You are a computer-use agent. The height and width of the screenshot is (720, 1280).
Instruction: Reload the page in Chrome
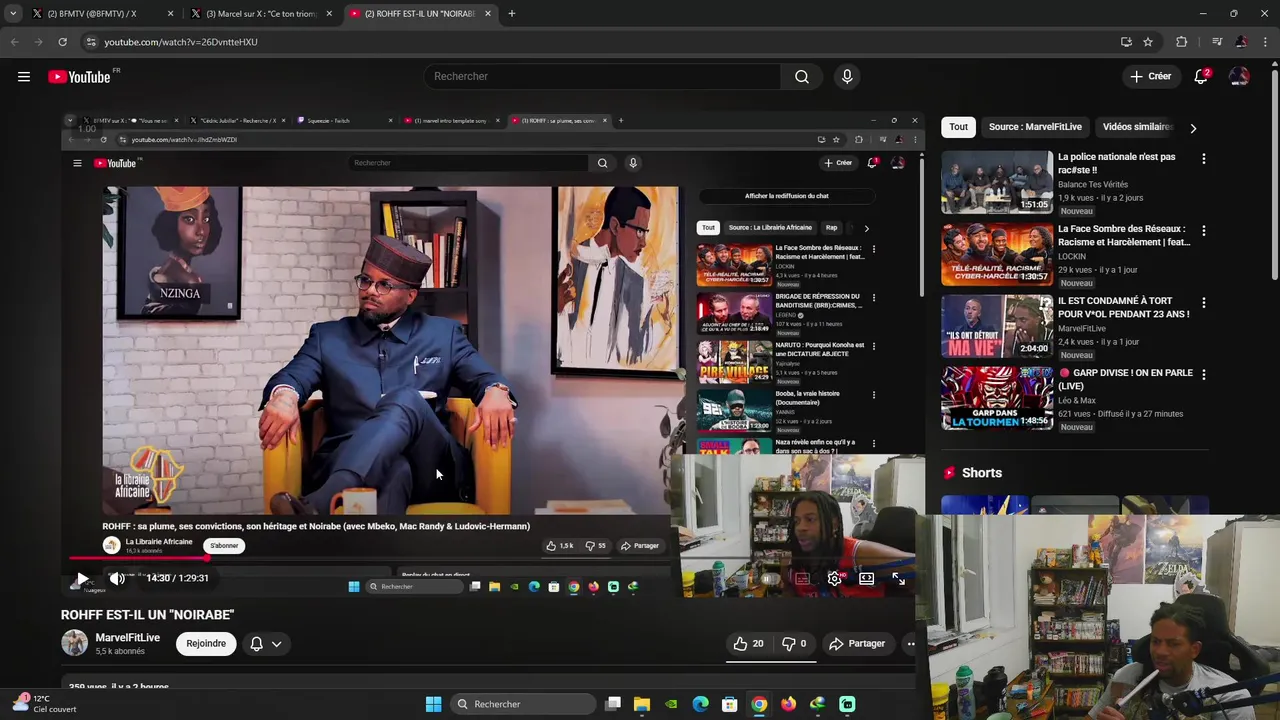click(62, 42)
